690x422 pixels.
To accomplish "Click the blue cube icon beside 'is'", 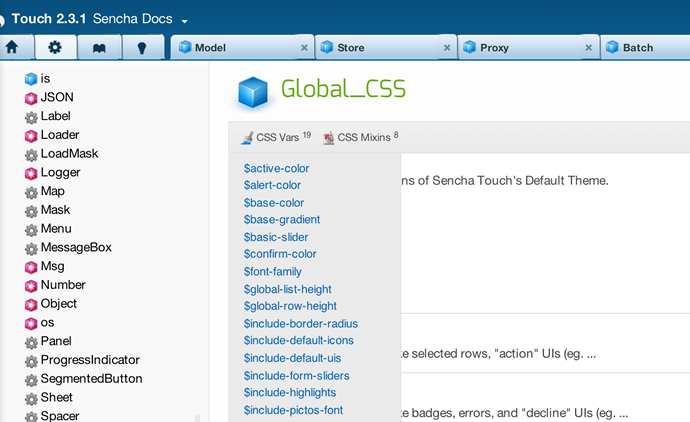I will (x=31, y=79).
